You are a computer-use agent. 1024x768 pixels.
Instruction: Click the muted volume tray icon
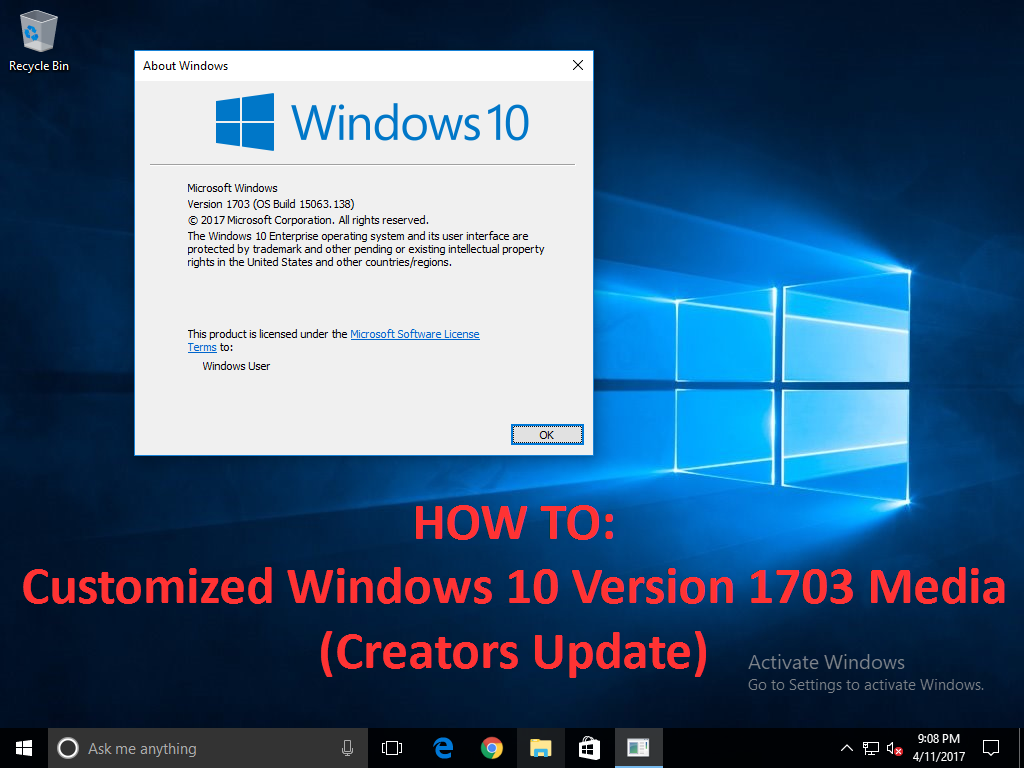pos(894,748)
